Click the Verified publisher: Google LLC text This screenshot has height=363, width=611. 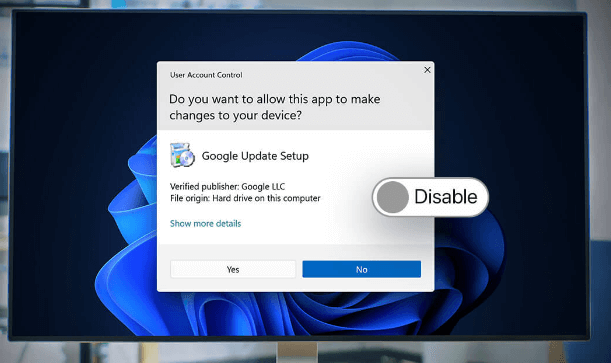click(x=227, y=187)
